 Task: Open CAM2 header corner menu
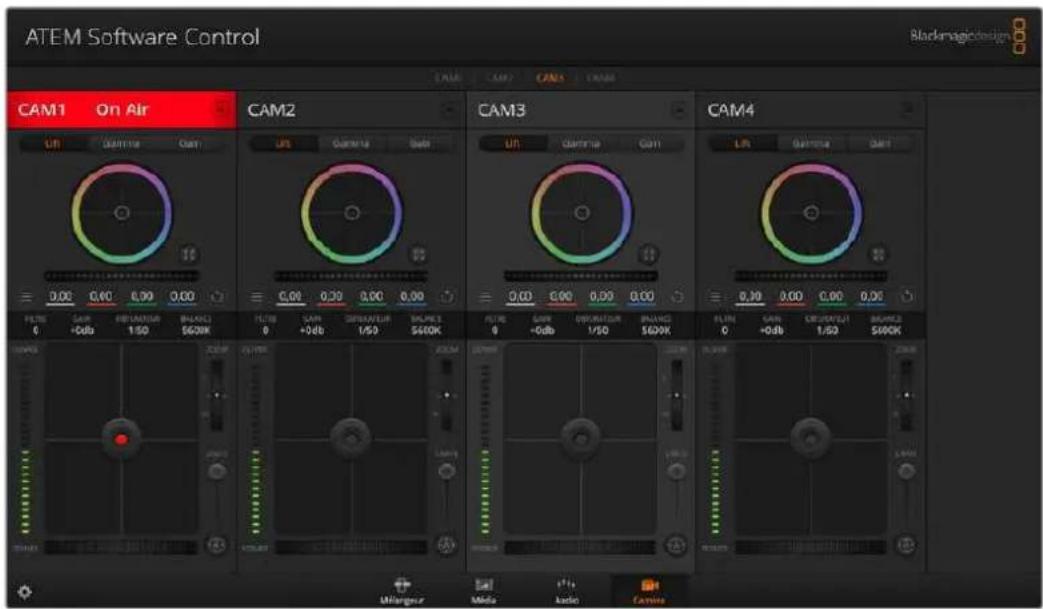(x=450, y=109)
